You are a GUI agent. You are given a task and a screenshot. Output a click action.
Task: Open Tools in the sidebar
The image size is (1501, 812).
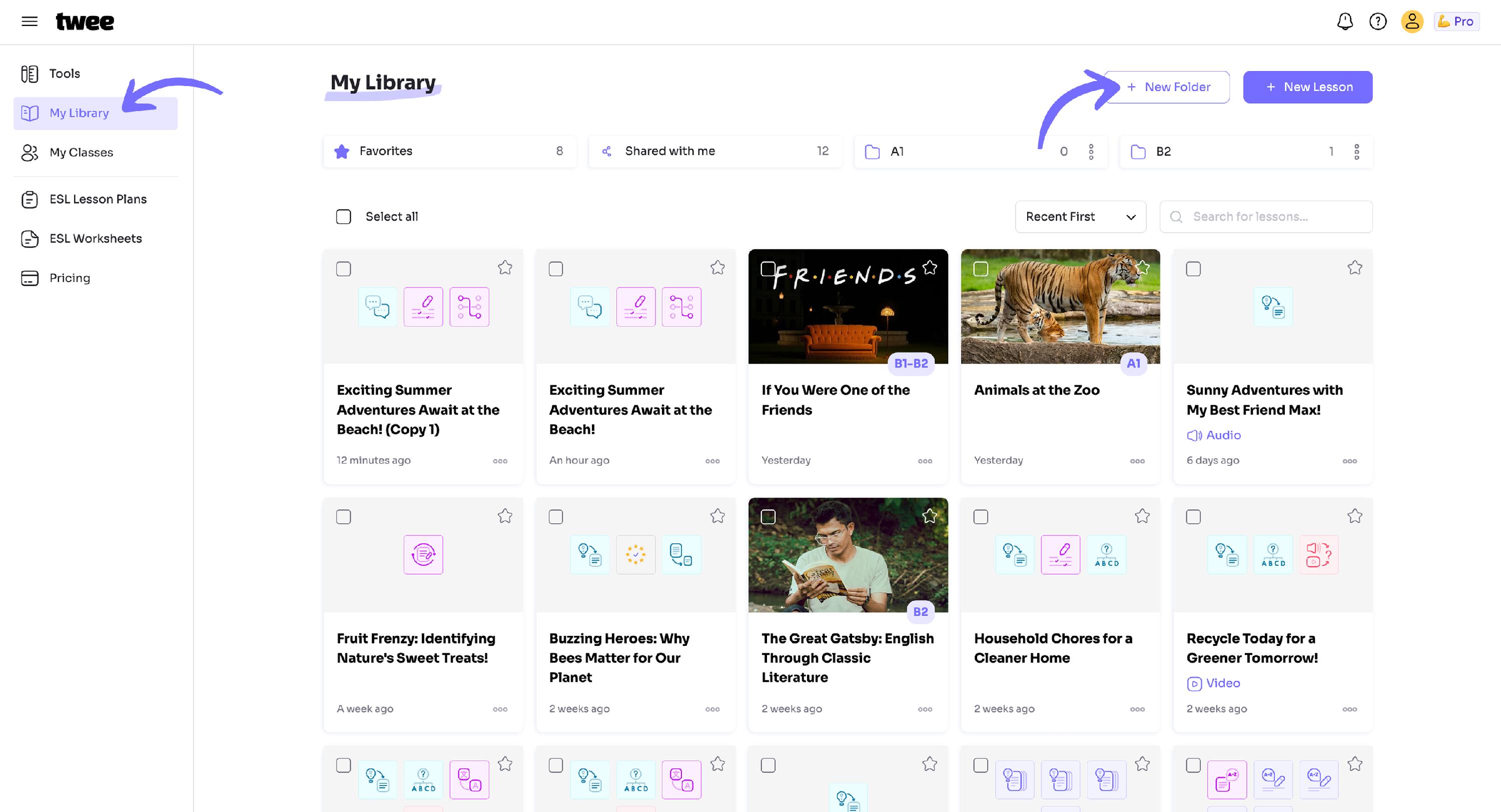click(x=96, y=74)
